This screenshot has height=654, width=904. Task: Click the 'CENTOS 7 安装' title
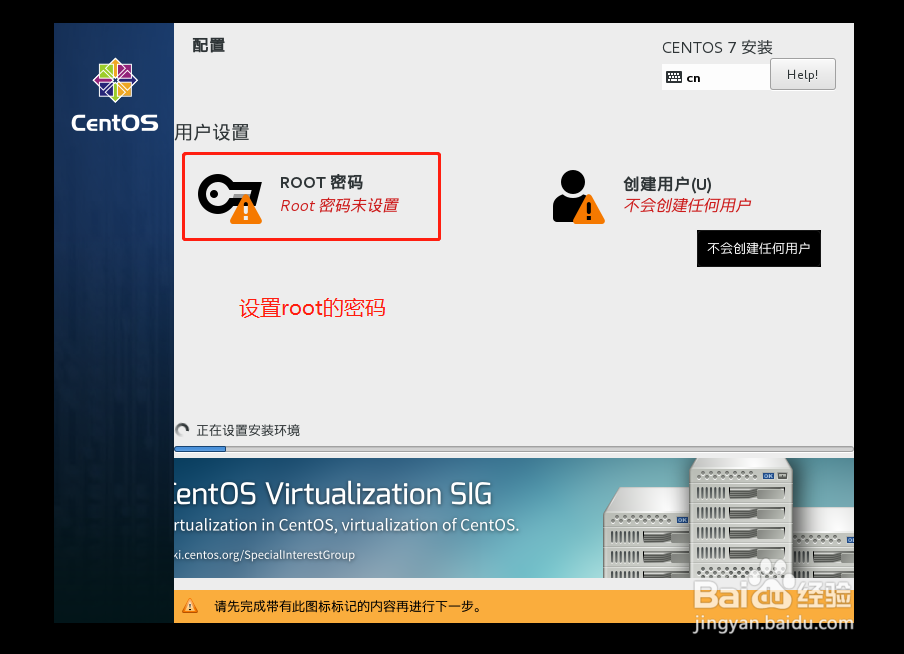(717, 47)
